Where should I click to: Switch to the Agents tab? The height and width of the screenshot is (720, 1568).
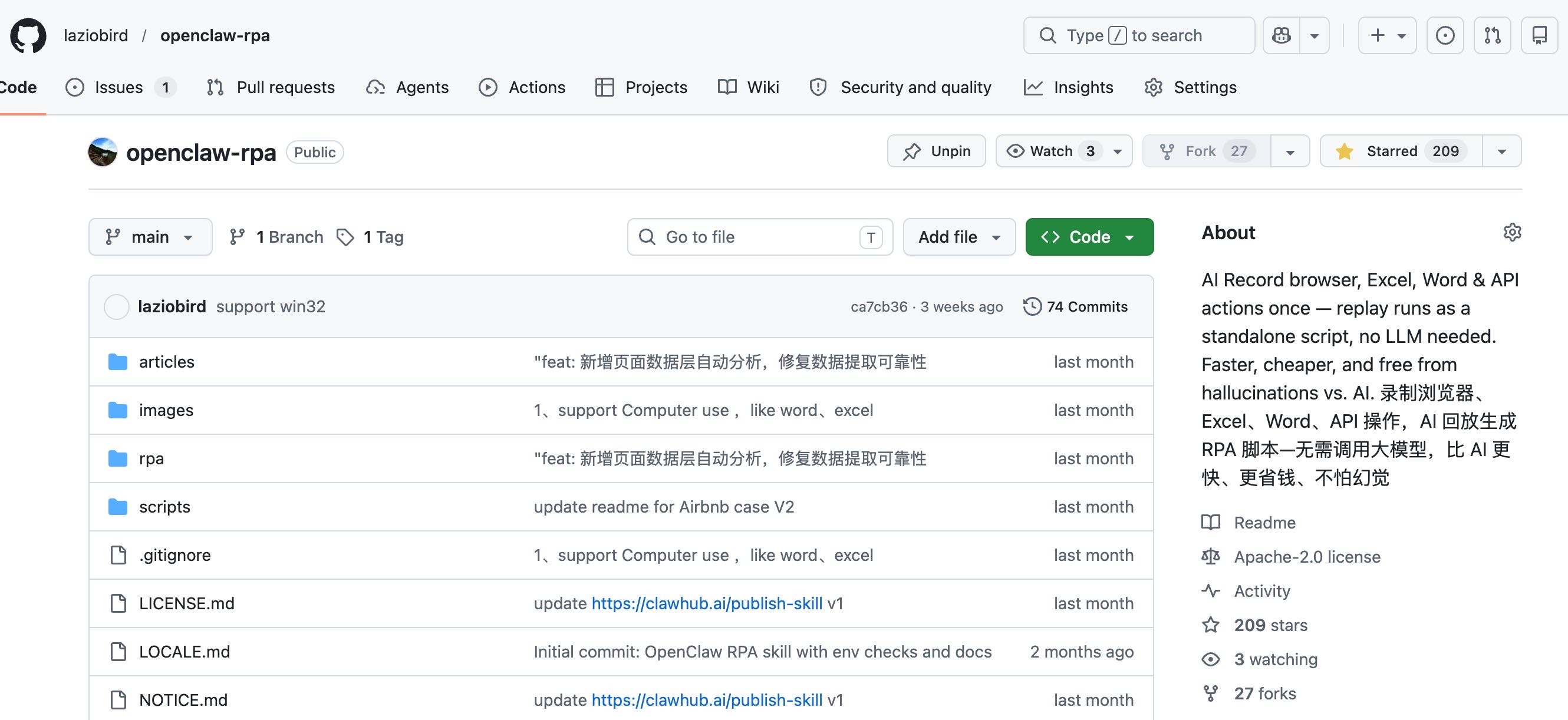click(x=407, y=87)
